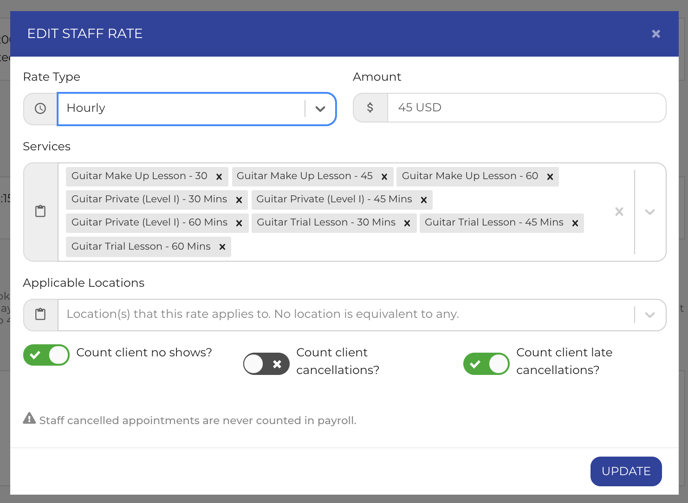The height and width of the screenshot is (503, 688).
Task: Open the Rate Type dropdown
Action: point(320,109)
